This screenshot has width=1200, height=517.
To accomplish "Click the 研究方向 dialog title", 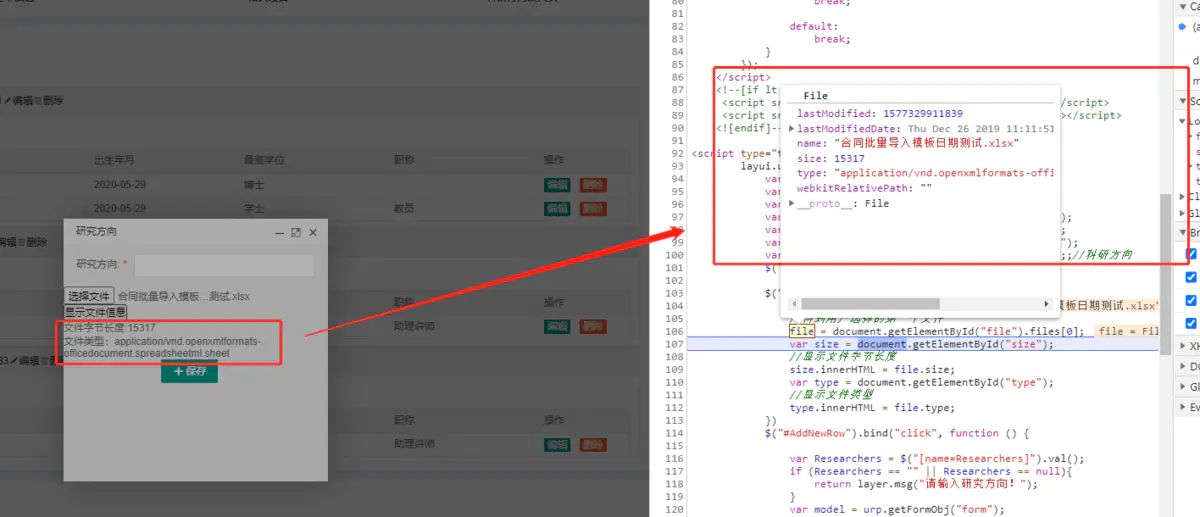I will pyautogui.click(x=96, y=231).
